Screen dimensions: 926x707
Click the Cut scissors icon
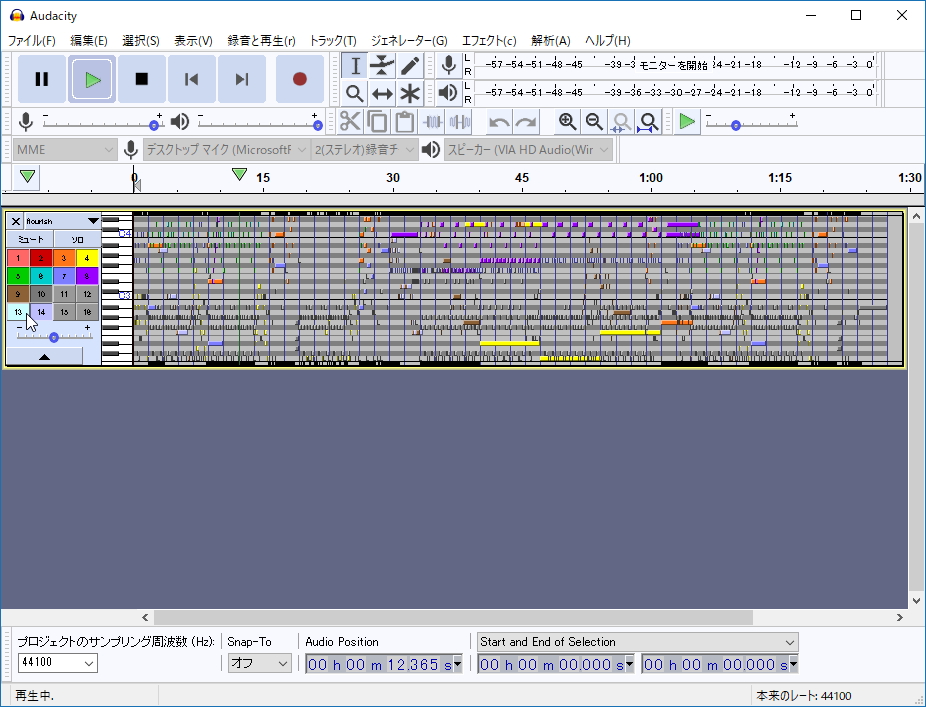click(x=350, y=122)
